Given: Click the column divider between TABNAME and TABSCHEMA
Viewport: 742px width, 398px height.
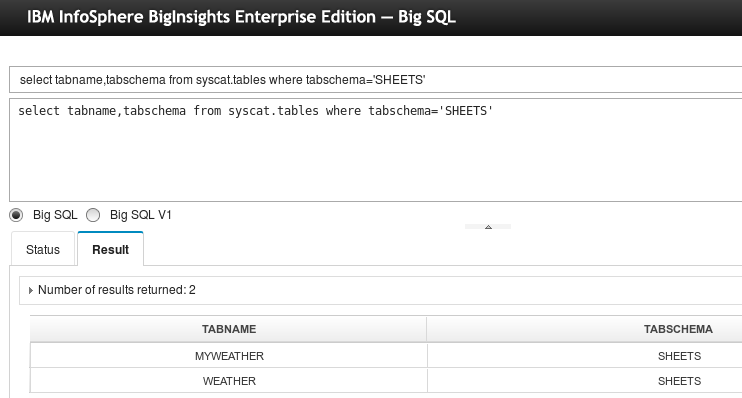Looking at the screenshot, I should [x=427, y=329].
